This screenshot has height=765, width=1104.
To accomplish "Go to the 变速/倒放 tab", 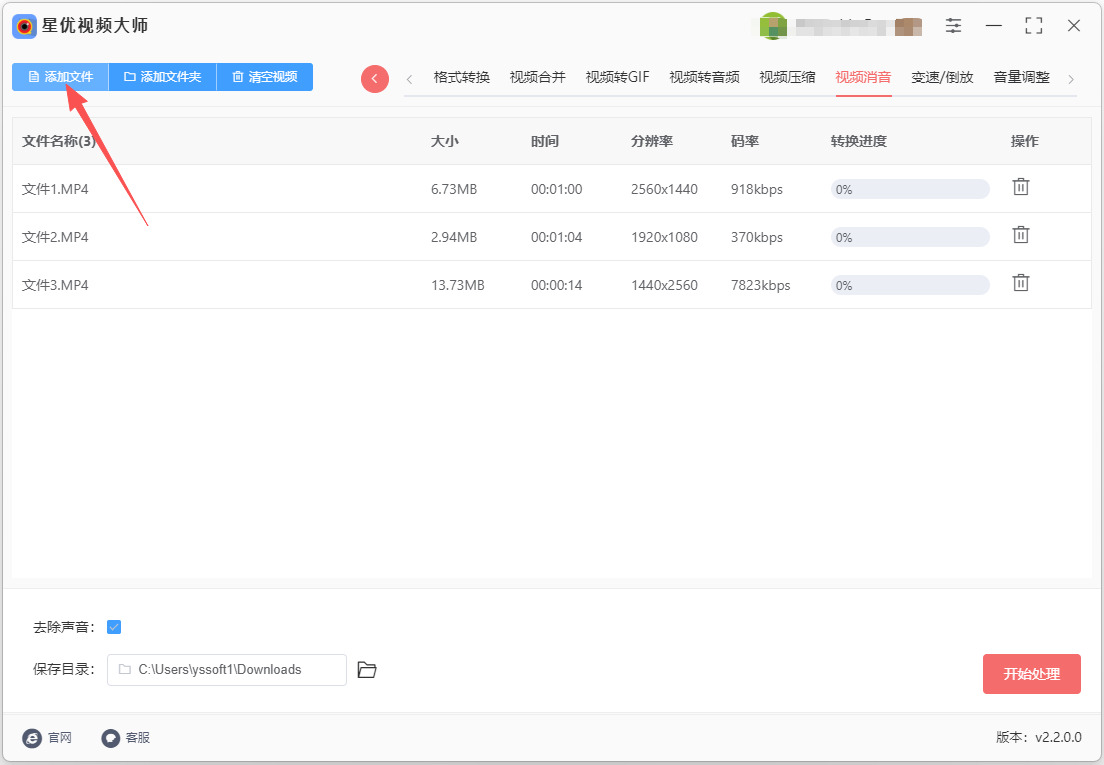I will (x=943, y=77).
